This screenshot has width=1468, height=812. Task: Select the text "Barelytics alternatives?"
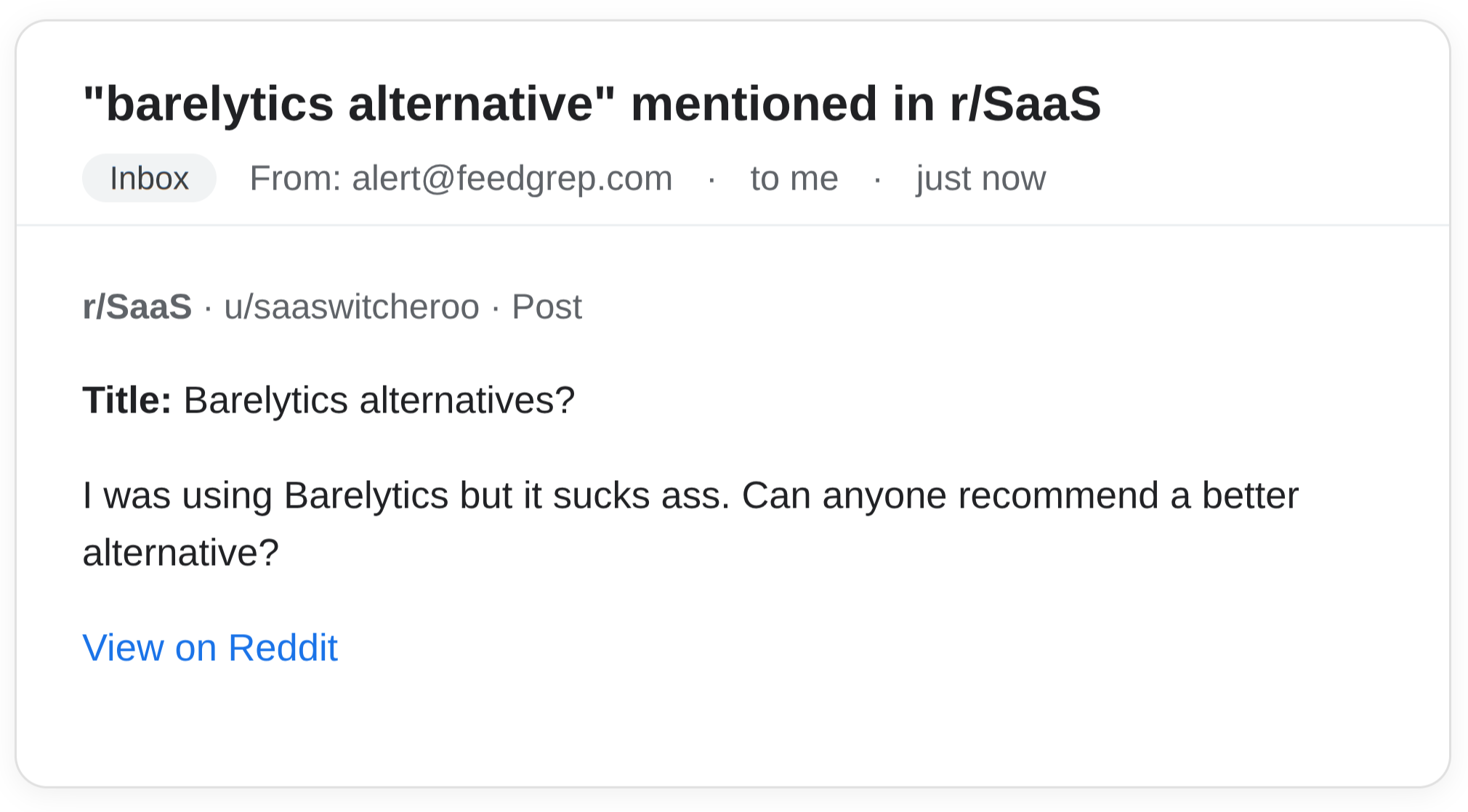point(378,398)
